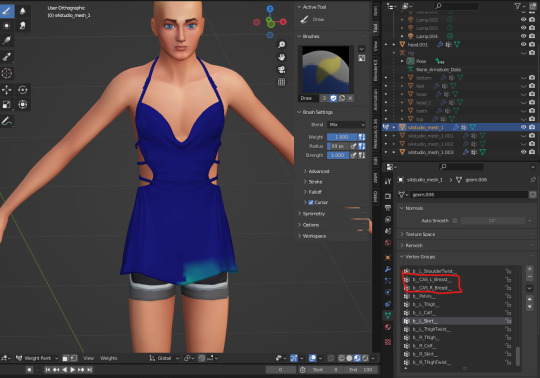Screen dimensions: 540x378
Task: Select the Transform tool
Action: [x=23, y=104]
